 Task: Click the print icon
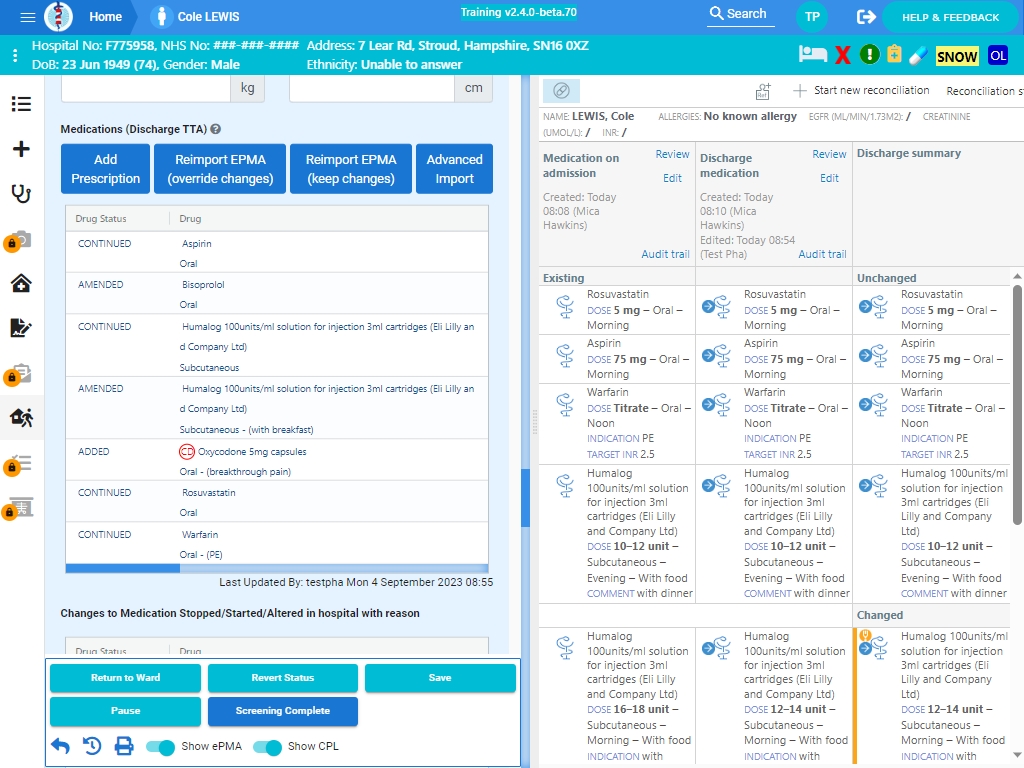pos(124,746)
